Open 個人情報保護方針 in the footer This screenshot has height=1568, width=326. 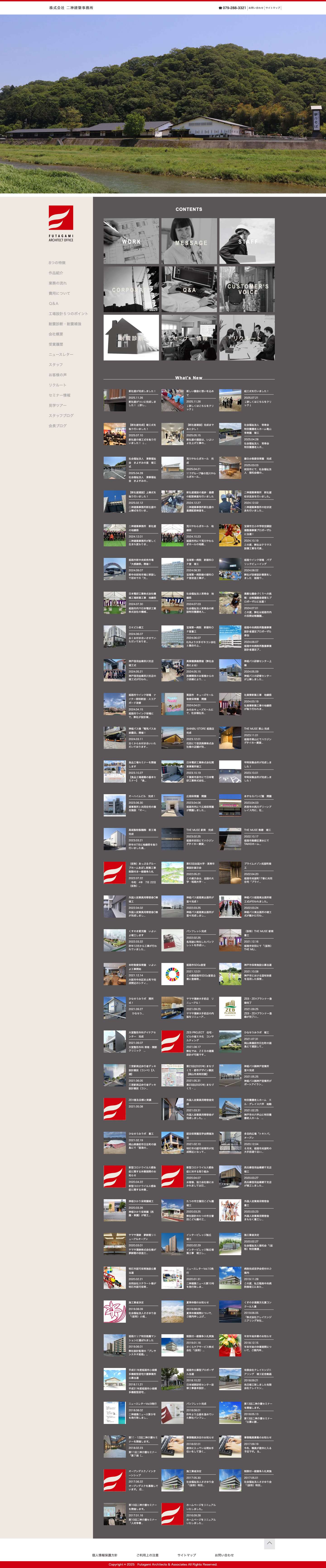click(x=105, y=1555)
